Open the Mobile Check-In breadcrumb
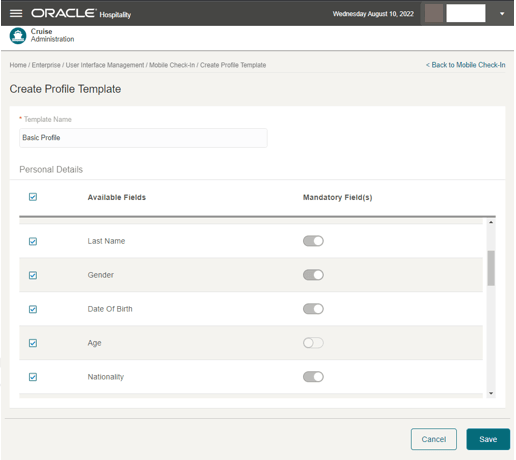The image size is (516, 460). tap(172, 65)
